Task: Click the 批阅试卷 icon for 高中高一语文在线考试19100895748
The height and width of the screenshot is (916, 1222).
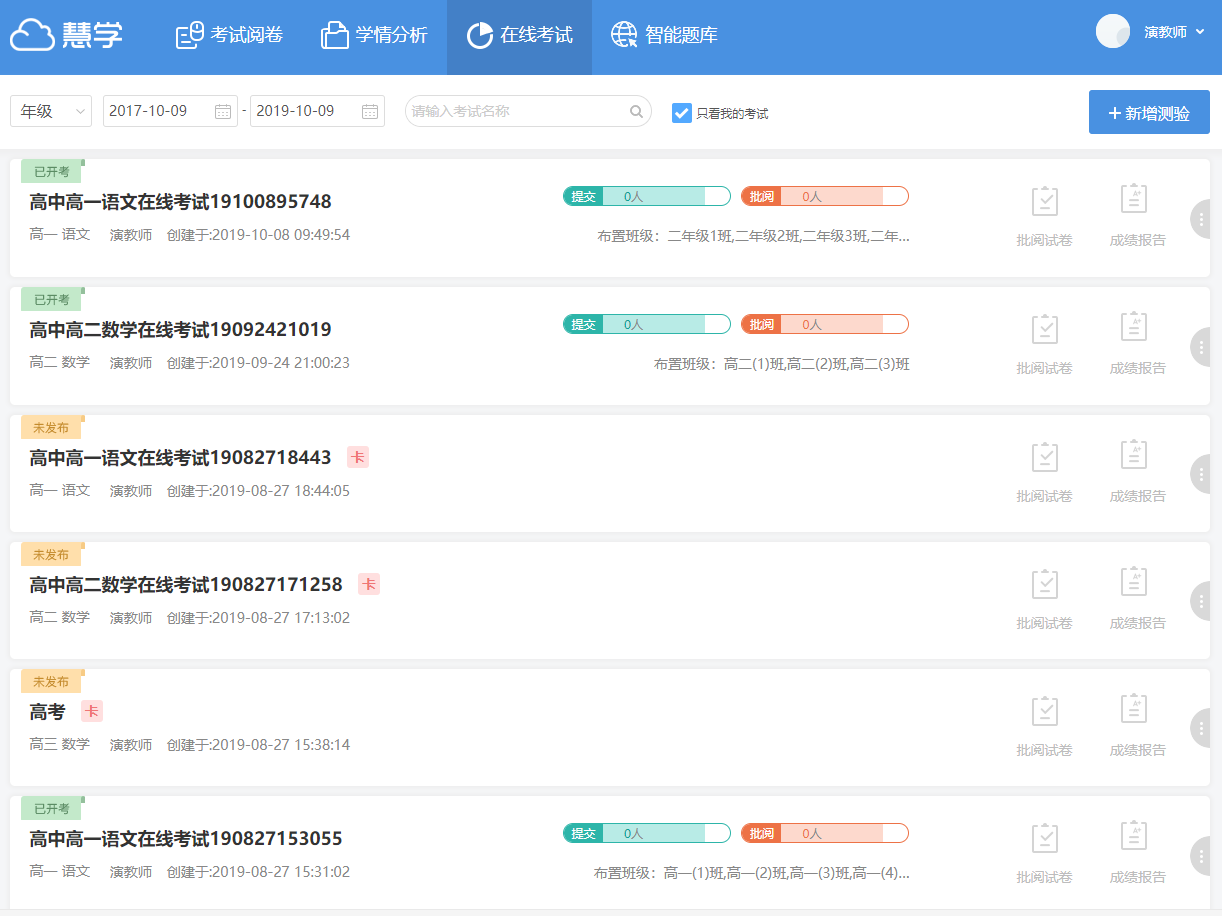Action: pyautogui.click(x=1044, y=203)
